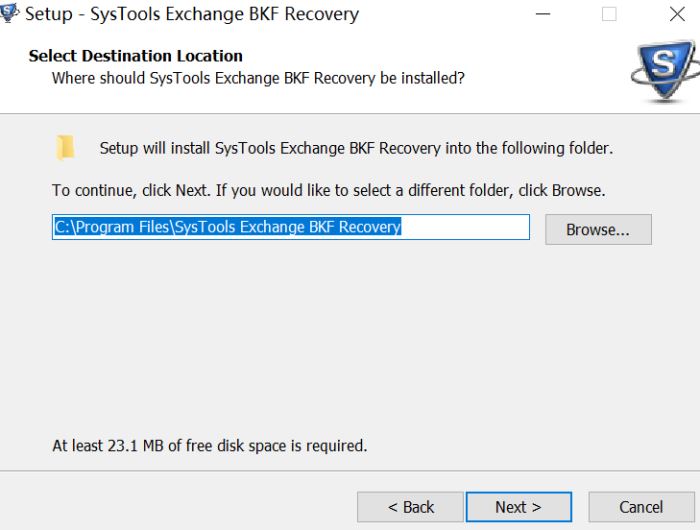Click the free disk space requirement text
The image size is (700, 530).
209,445
